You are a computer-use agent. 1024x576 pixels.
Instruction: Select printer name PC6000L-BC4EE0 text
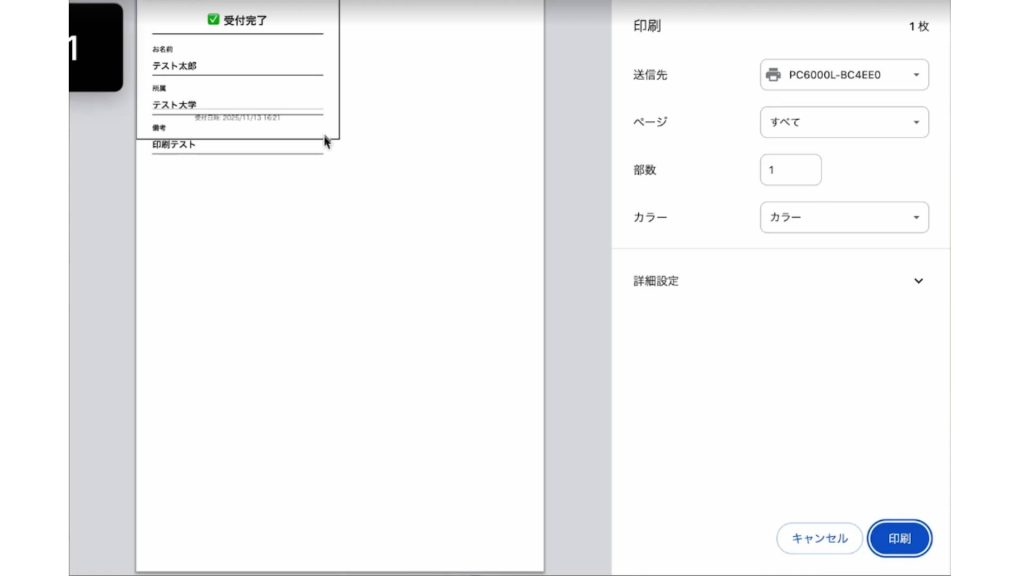pos(834,75)
